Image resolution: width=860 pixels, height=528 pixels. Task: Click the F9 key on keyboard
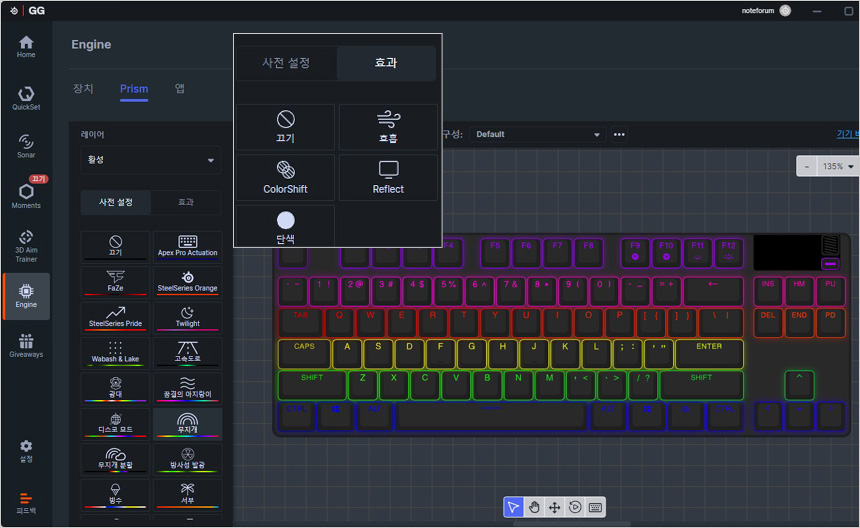(x=635, y=253)
